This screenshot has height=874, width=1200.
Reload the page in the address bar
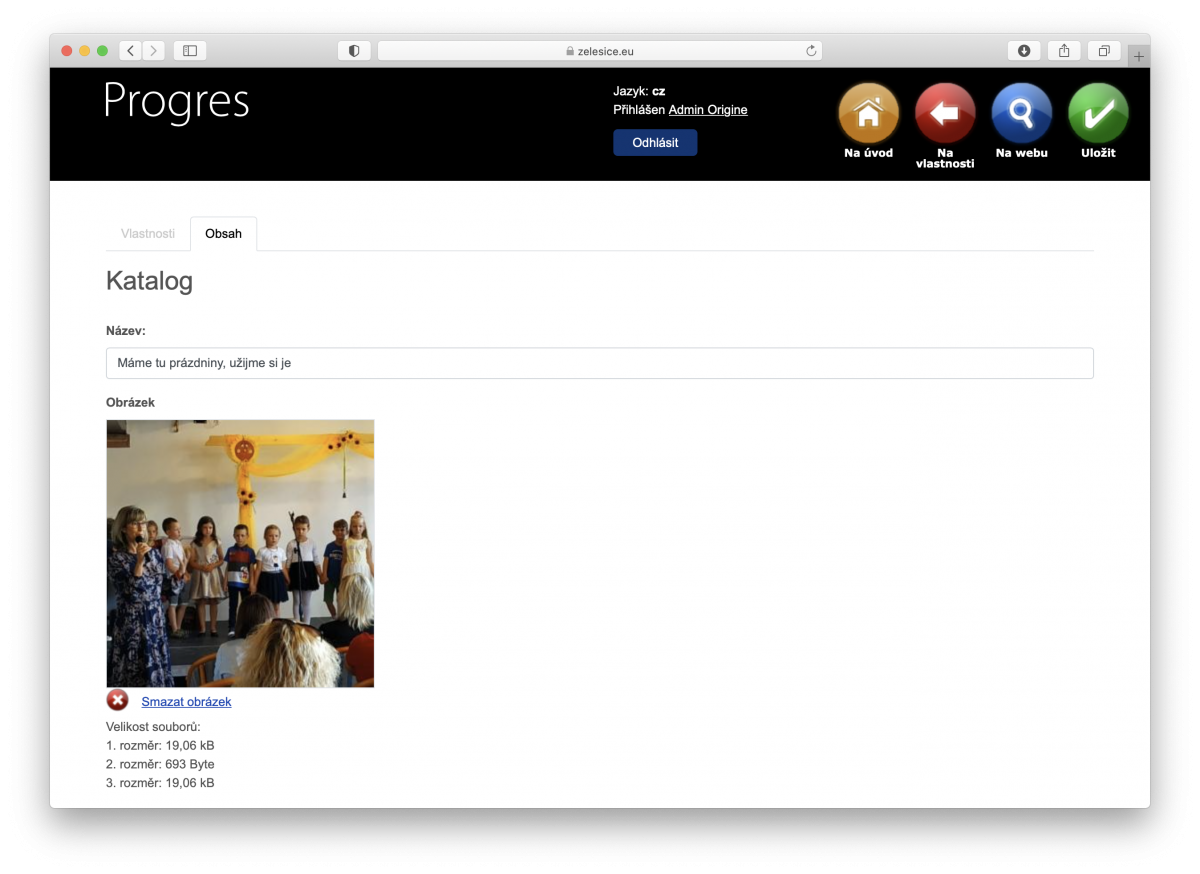[811, 51]
